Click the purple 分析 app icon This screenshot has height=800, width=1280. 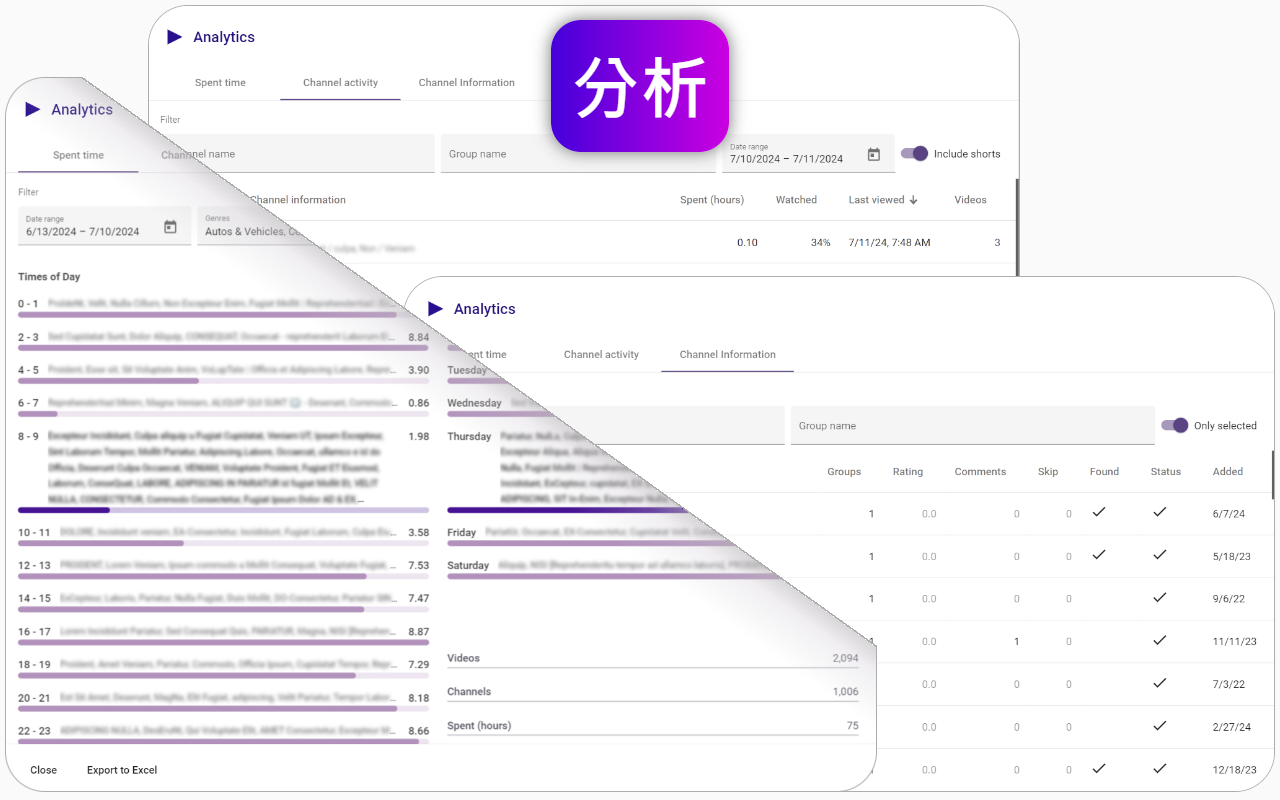click(639, 85)
